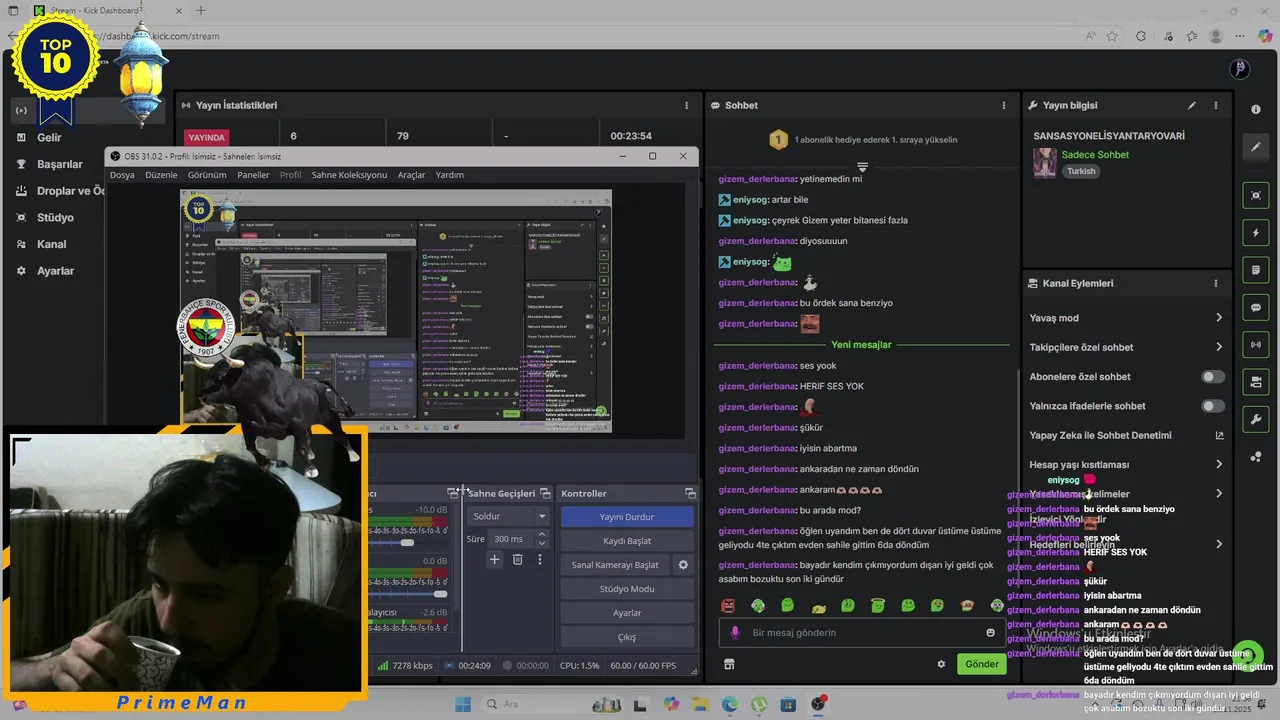This screenshot has height=720, width=1280.
Task: Click OBS Çıkış button
Action: (x=627, y=637)
